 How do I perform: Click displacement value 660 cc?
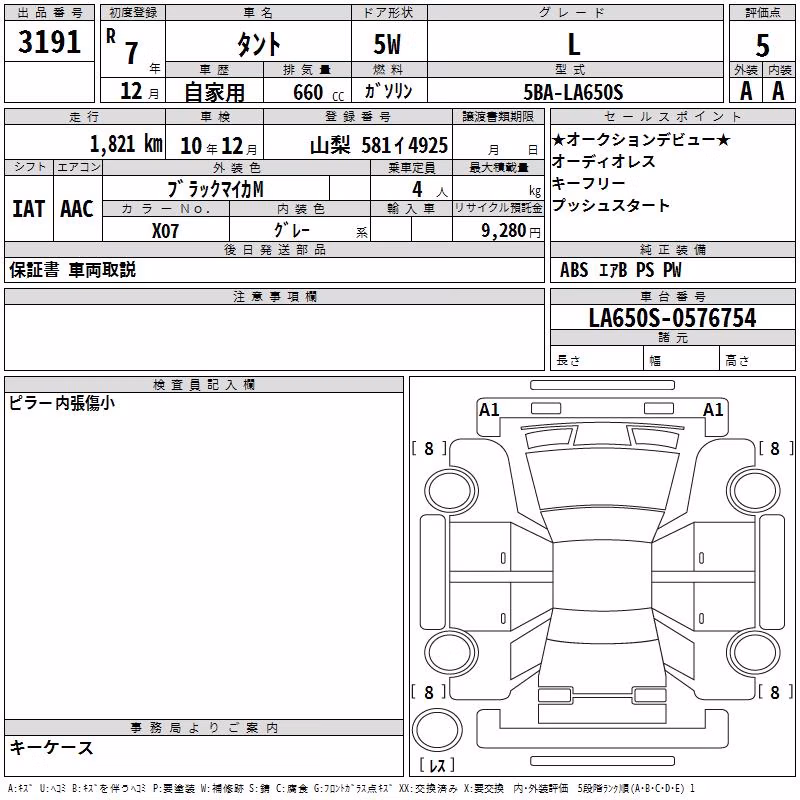(x=318, y=92)
